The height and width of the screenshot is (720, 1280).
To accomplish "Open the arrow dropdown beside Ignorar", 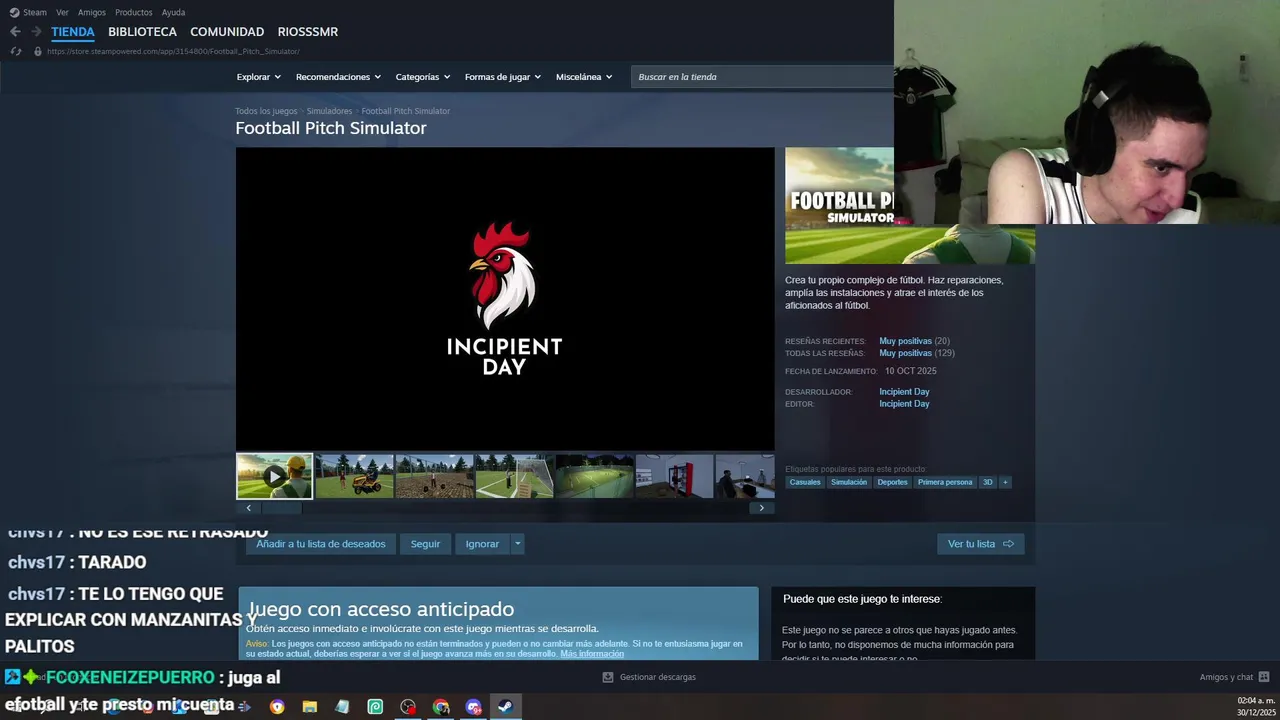I will click(517, 544).
